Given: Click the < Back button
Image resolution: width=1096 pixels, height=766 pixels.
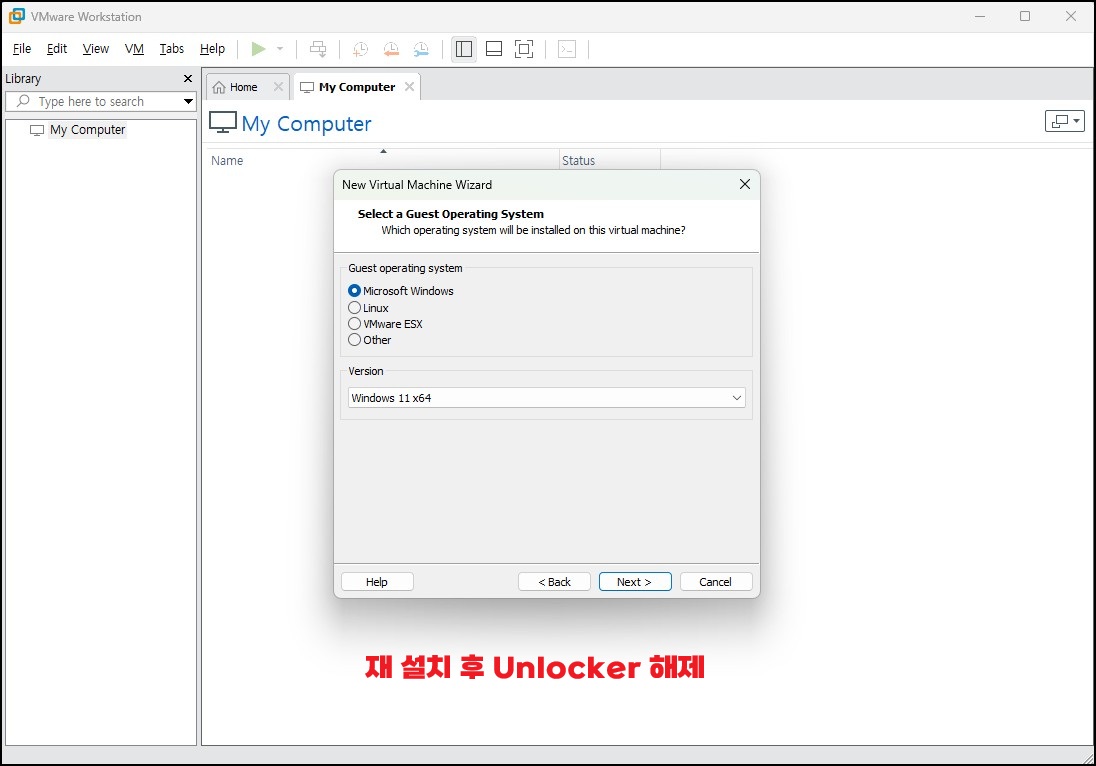Looking at the screenshot, I should (x=554, y=581).
